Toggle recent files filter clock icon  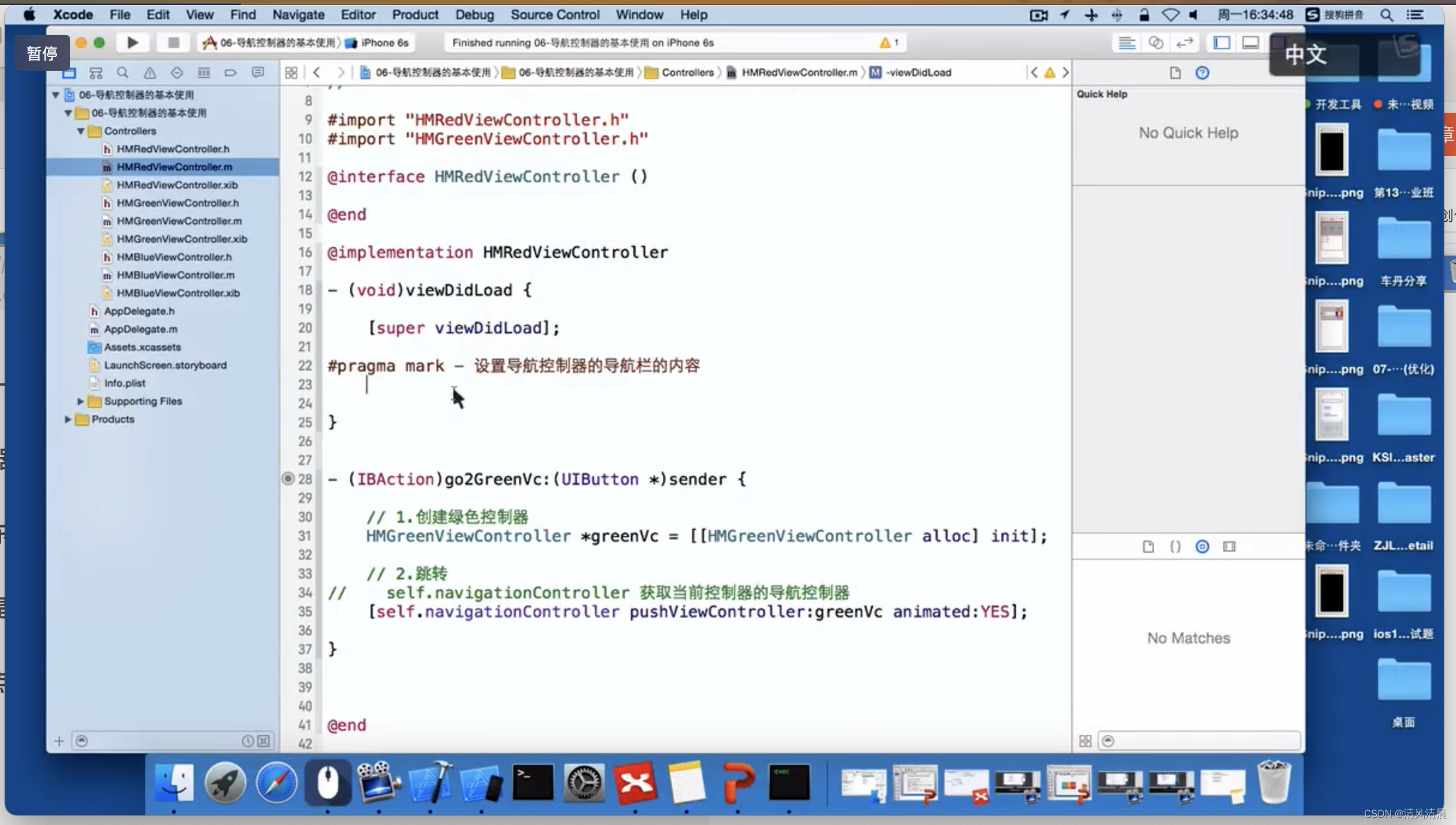[248, 741]
